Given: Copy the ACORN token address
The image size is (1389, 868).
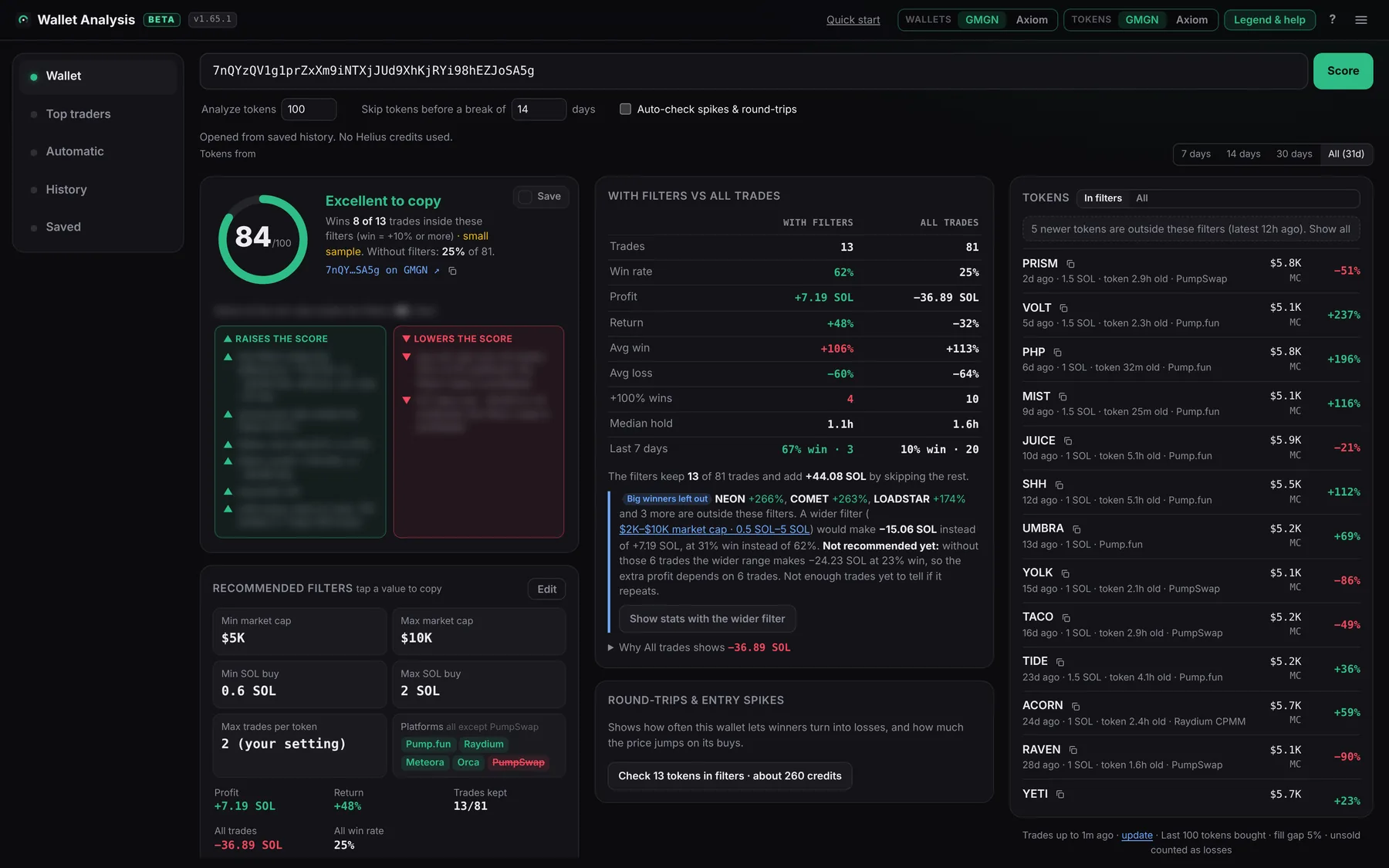Looking at the screenshot, I should (1076, 706).
